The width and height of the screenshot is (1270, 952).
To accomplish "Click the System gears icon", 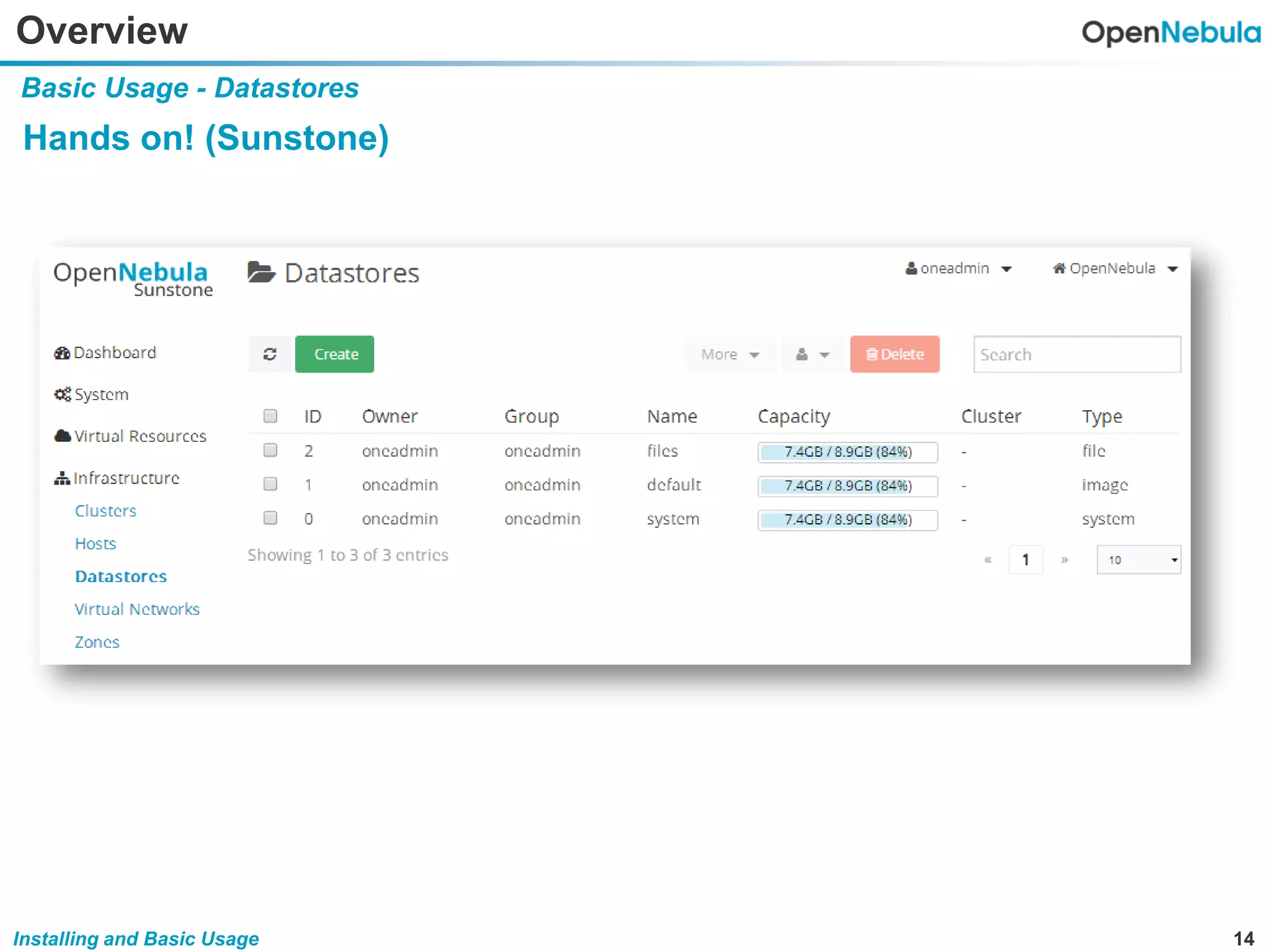I will (63, 395).
